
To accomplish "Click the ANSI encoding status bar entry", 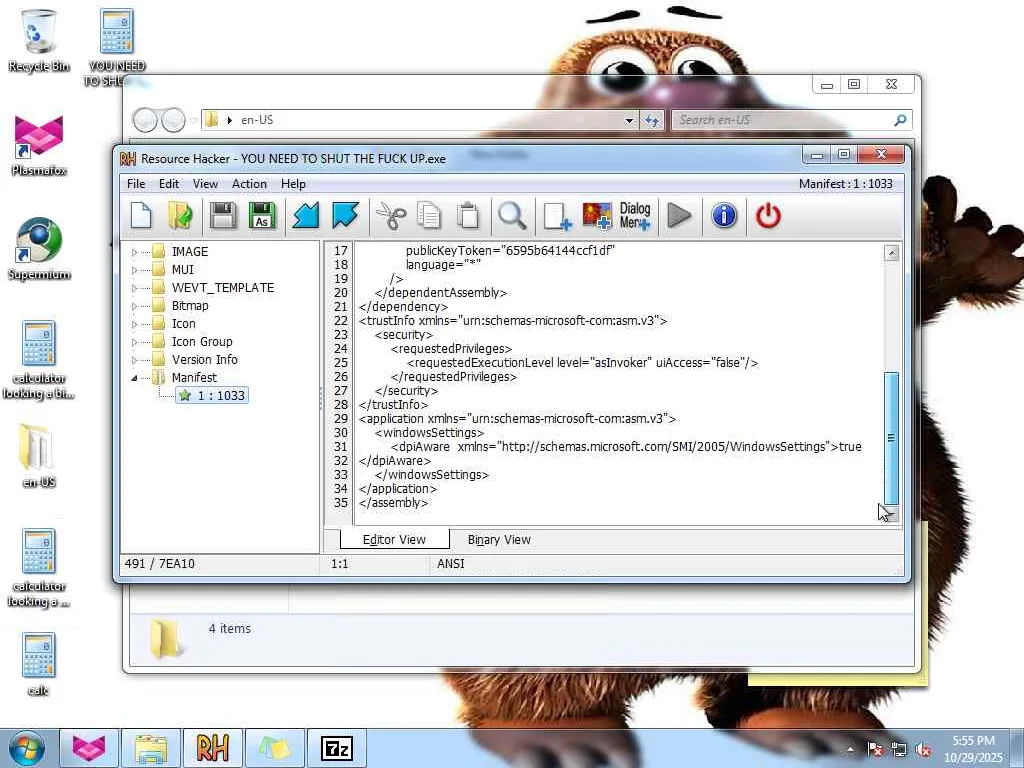I will tap(451, 564).
